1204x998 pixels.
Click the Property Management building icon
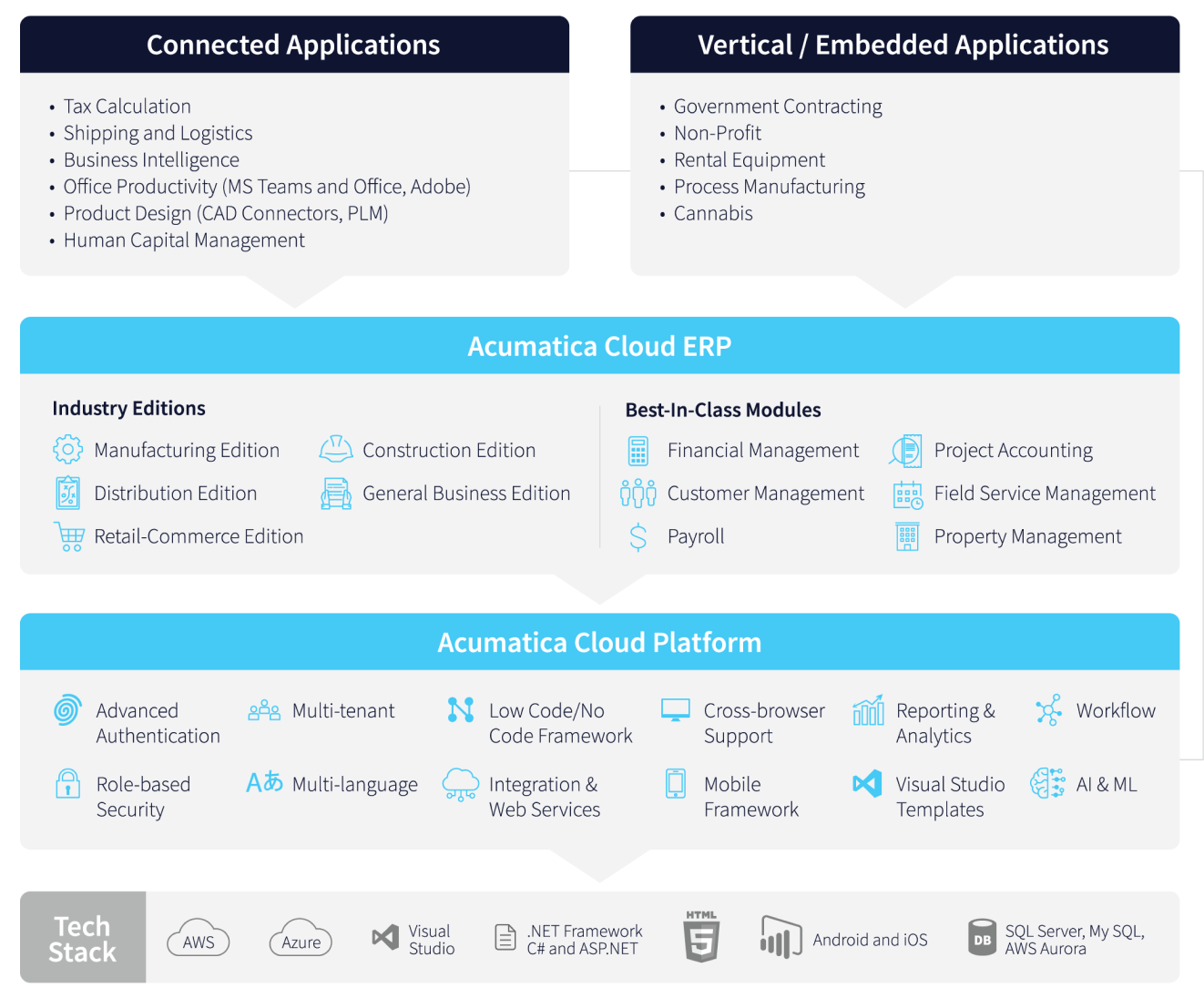[907, 537]
